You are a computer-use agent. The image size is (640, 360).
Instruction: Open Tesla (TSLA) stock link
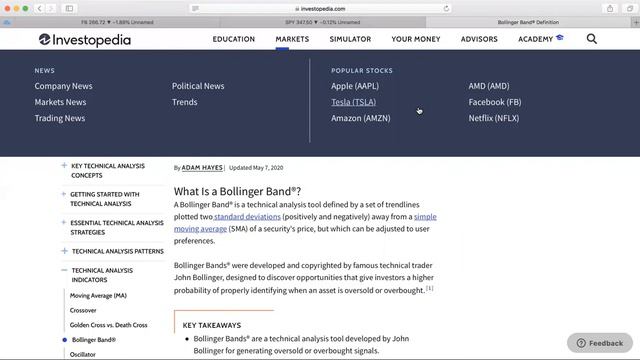tap(353, 102)
